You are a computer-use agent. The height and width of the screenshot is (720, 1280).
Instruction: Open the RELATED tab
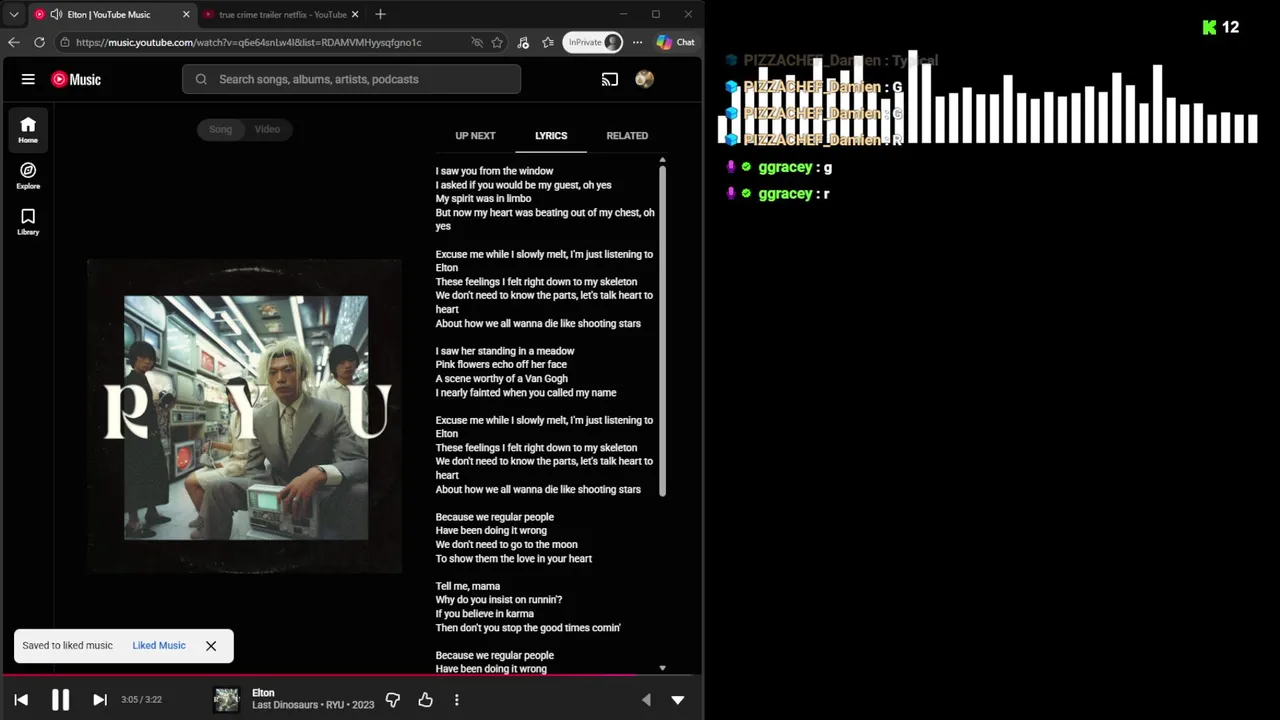(x=627, y=136)
